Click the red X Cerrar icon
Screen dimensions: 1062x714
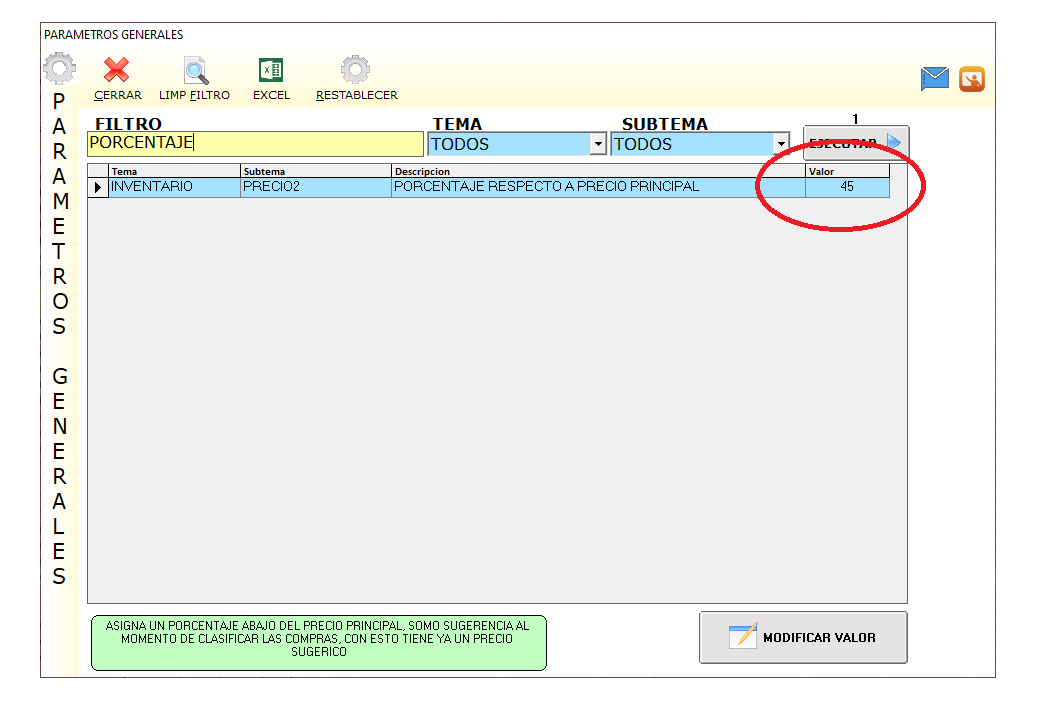coord(117,71)
